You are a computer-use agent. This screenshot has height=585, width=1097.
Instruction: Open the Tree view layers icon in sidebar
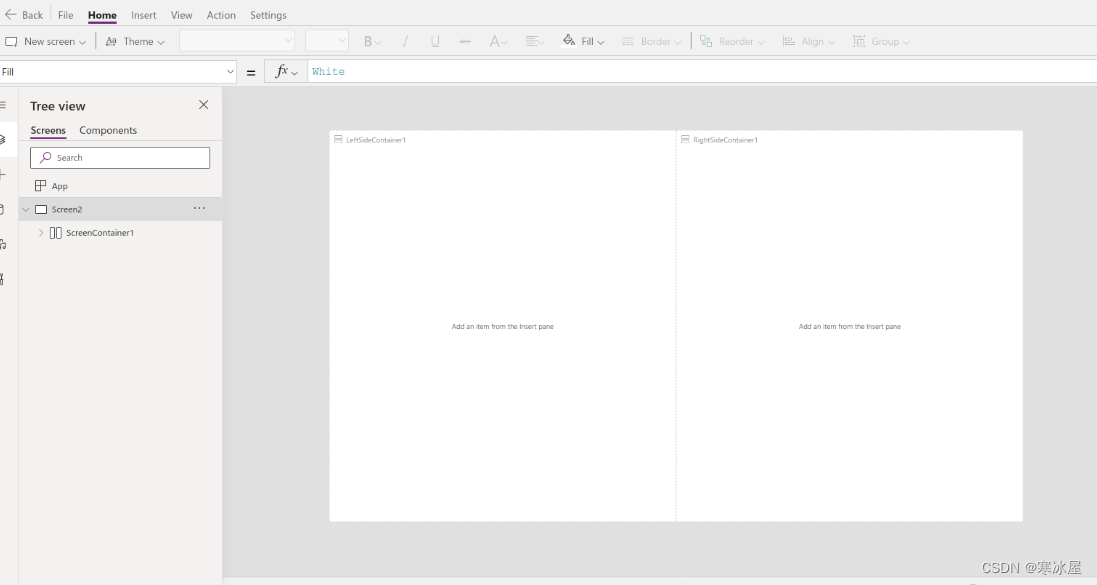(x=3, y=139)
